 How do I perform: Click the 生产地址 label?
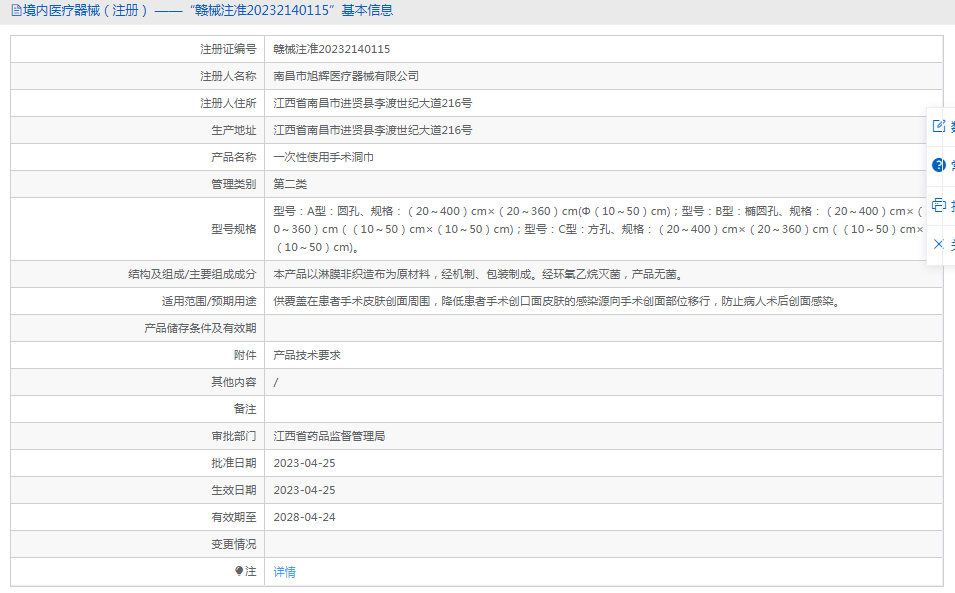point(234,130)
